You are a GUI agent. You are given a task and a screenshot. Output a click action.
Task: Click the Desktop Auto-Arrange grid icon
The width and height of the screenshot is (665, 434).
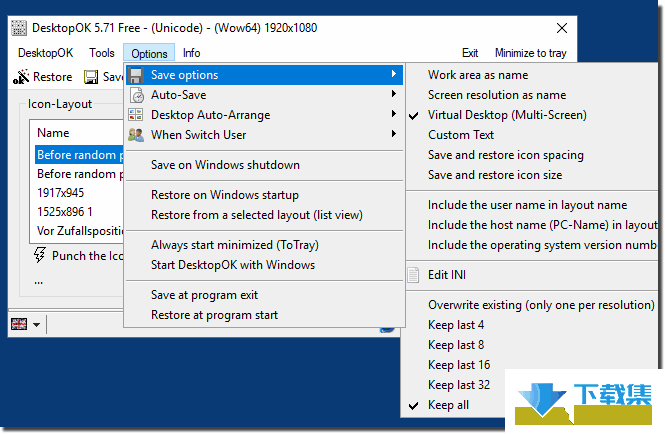point(136,115)
